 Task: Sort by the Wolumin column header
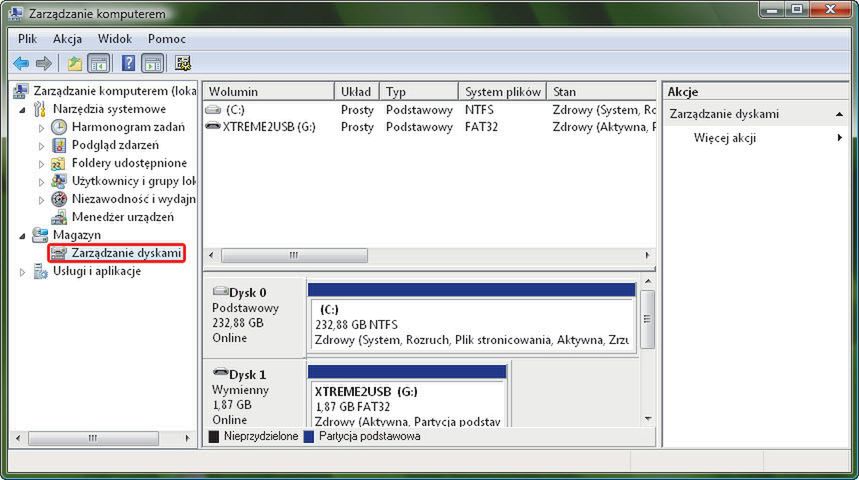pyautogui.click(x=268, y=92)
